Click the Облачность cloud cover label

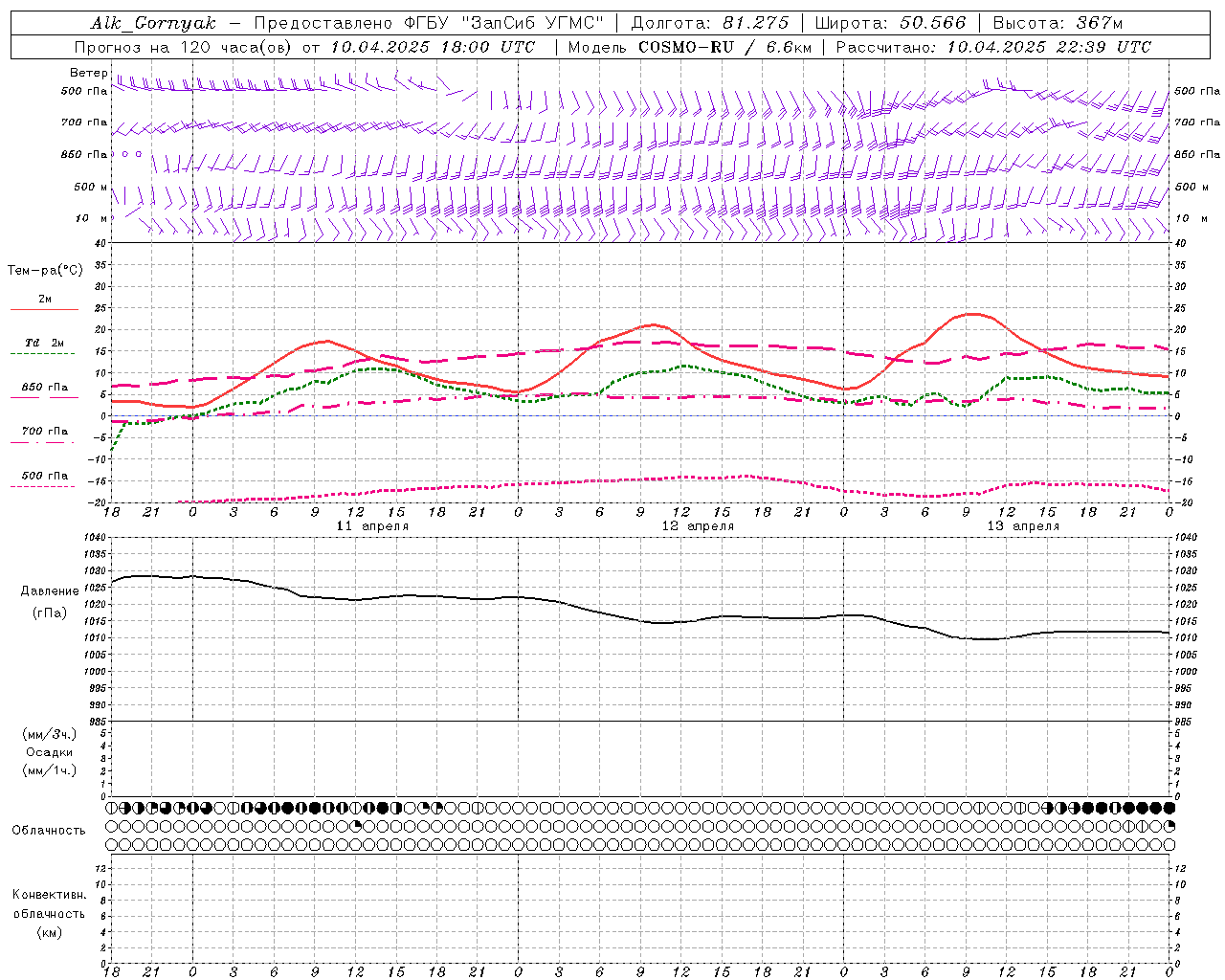(x=49, y=831)
